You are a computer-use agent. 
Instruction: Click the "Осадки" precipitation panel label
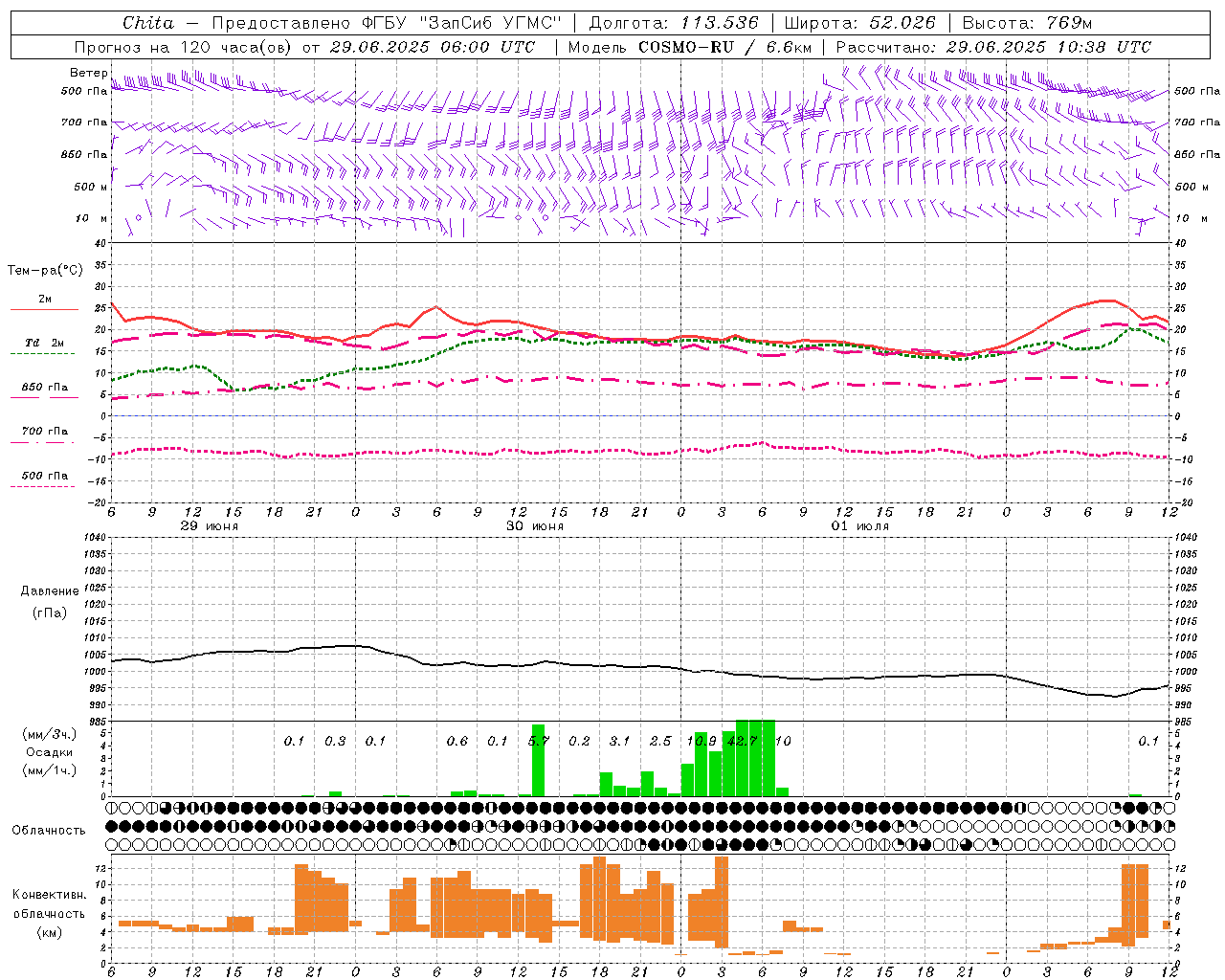(x=50, y=752)
